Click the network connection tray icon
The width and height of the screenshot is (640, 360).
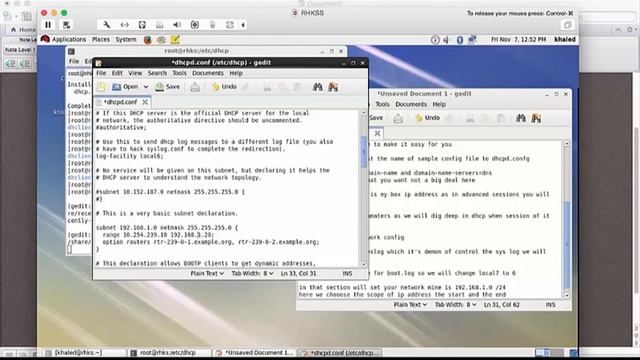pyautogui.click(x=472, y=40)
